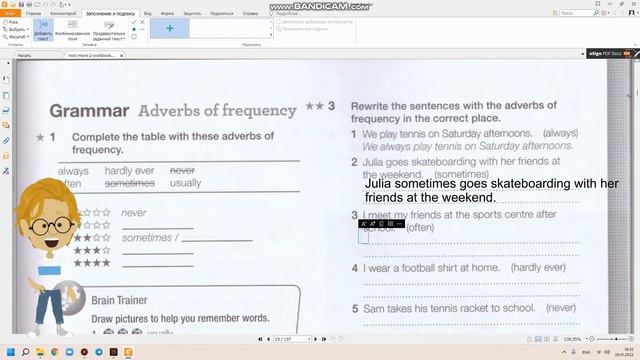
Task: Insert a check mark symbol
Action: tap(134, 22)
